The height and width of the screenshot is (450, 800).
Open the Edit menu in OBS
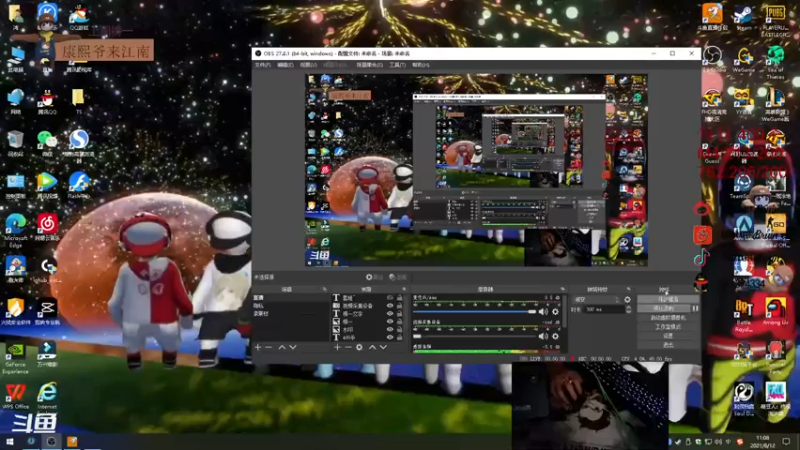[x=285, y=65]
